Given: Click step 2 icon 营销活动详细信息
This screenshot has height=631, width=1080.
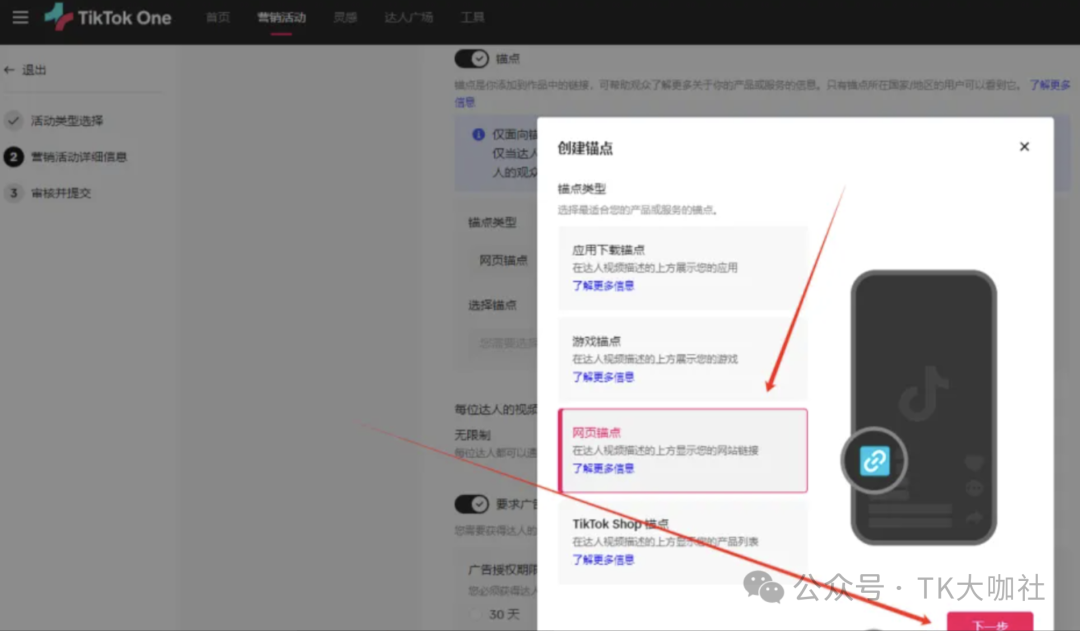Looking at the screenshot, I should tap(13, 157).
